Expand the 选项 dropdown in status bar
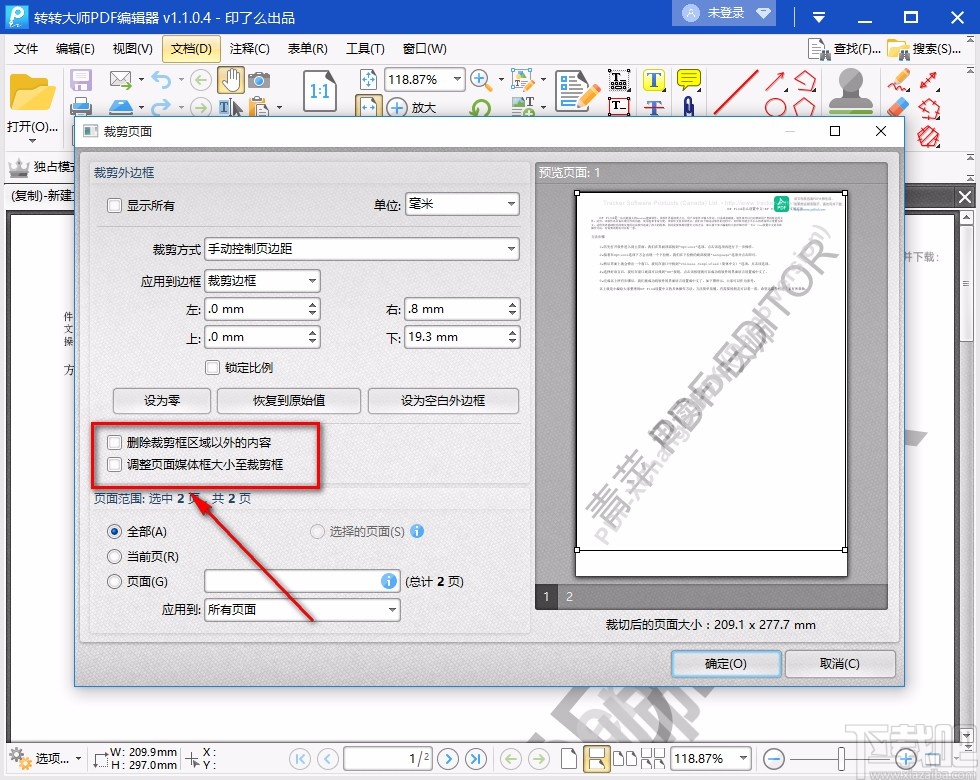The width and height of the screenshot is (980, 780). [x=79, y=758]
